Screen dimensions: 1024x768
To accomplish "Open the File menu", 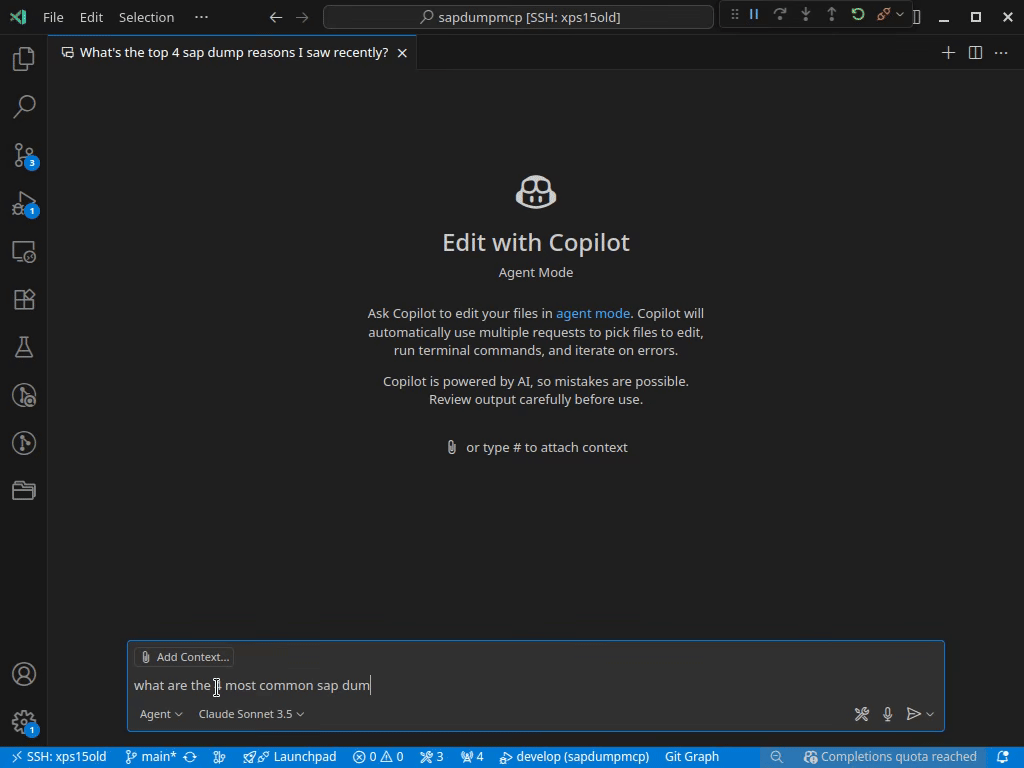I will pyautogui.click(x=53, y=17).
